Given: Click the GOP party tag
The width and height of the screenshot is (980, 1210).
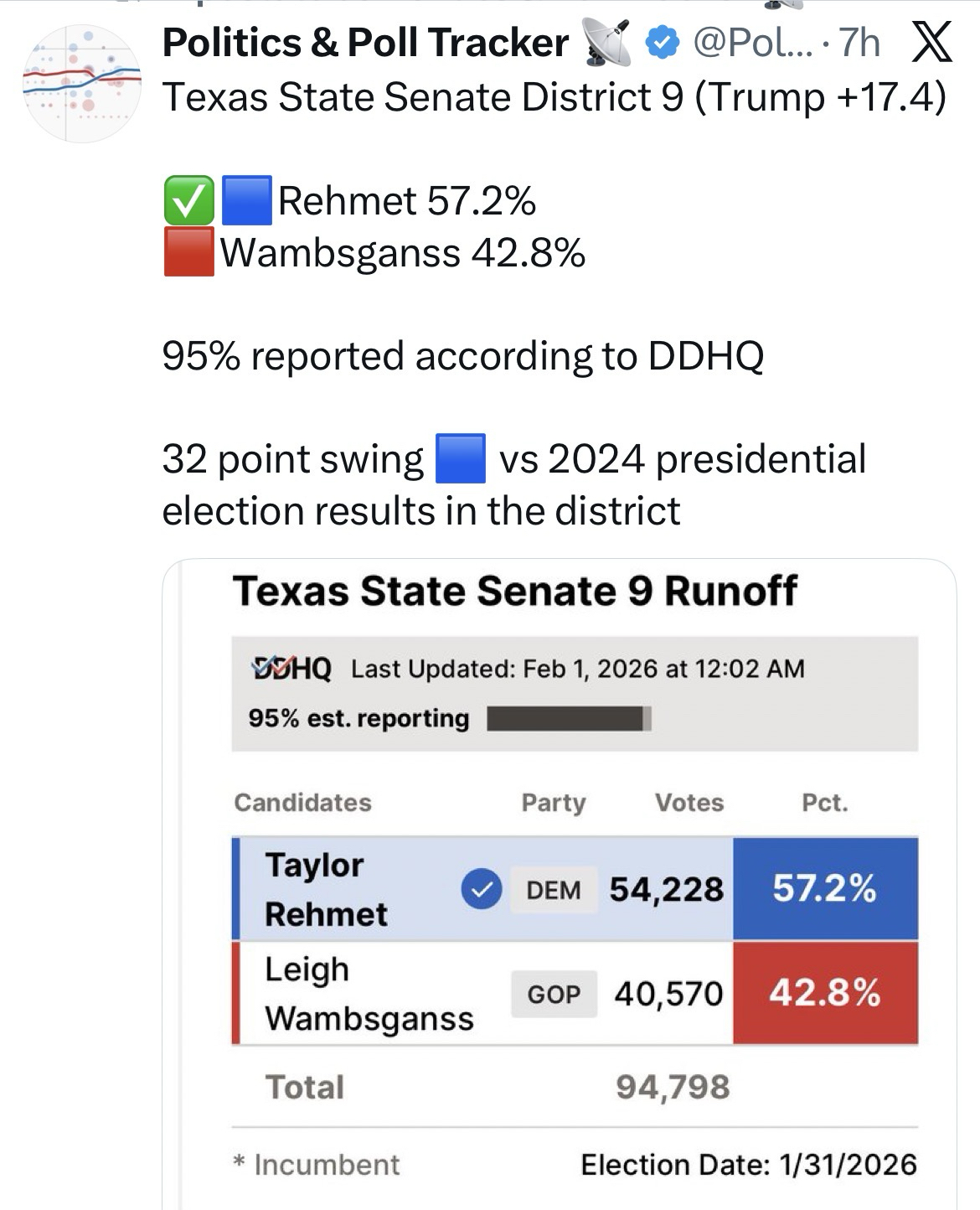Looking at the screenshot, I should (553, 994).
